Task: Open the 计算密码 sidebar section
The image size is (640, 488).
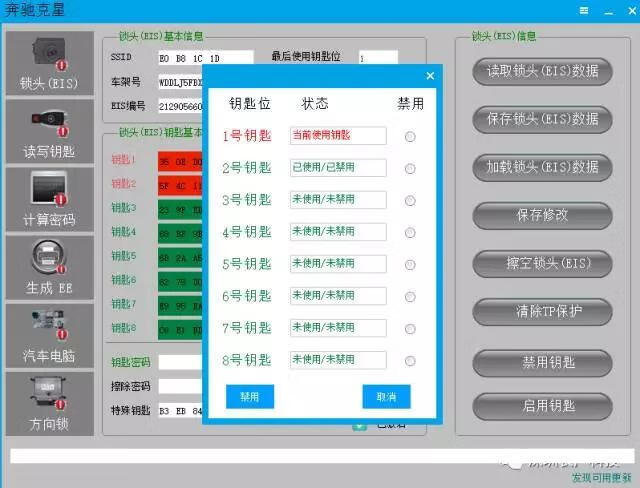Action: pyautogui.click(x=49, y=200)
